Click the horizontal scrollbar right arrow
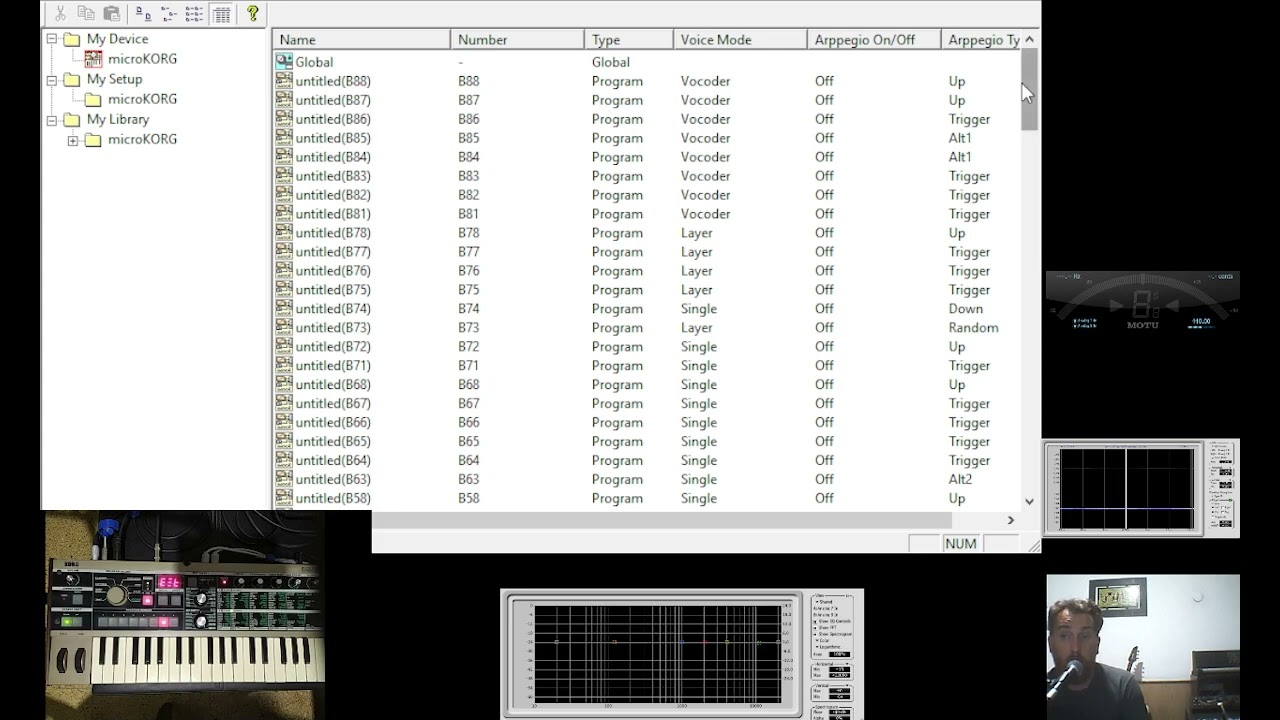The width and height of the screenshot is (1280, 720). click(x=1010, y=520)
